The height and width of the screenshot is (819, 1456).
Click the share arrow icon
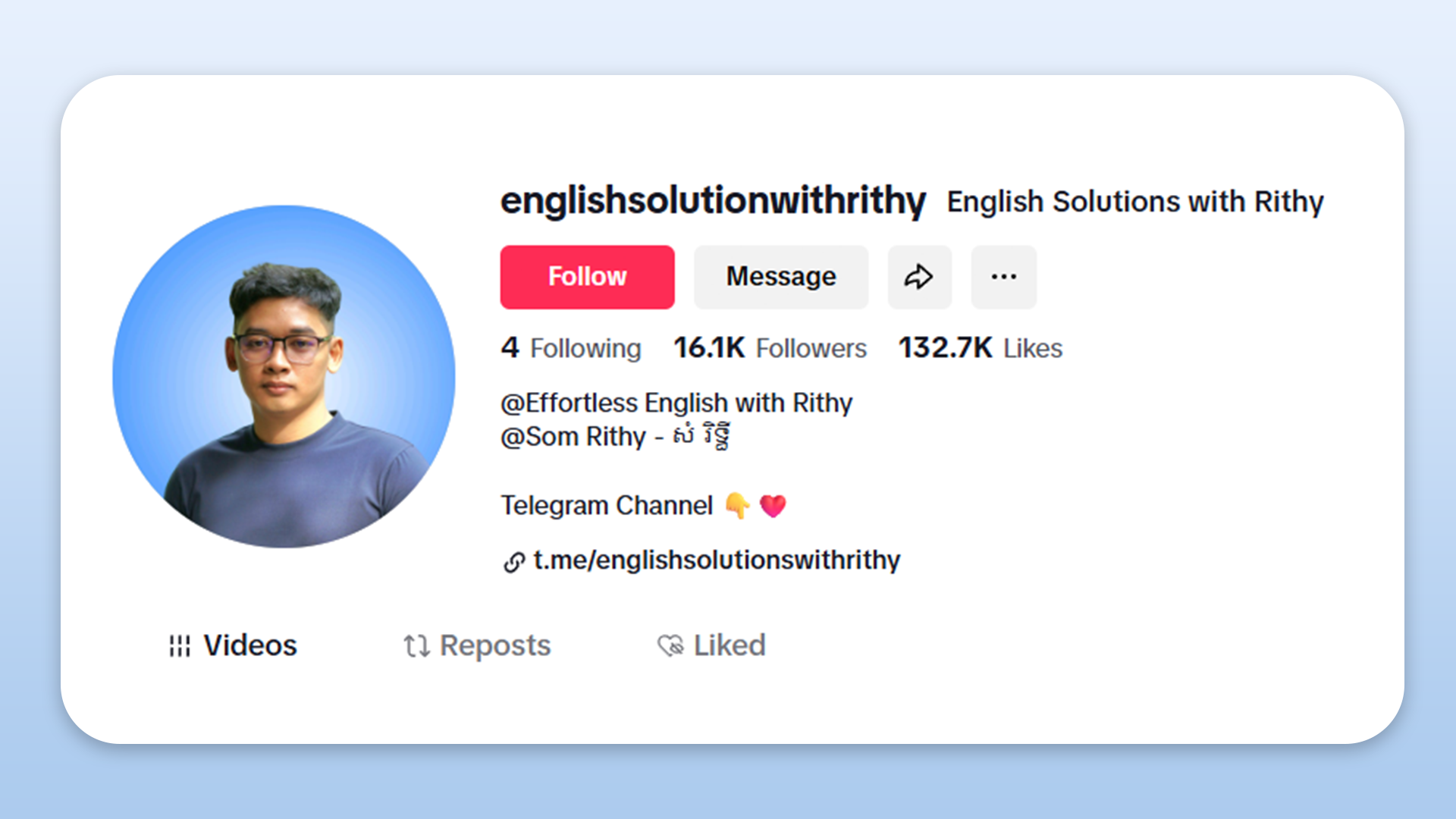coord(919,277)
